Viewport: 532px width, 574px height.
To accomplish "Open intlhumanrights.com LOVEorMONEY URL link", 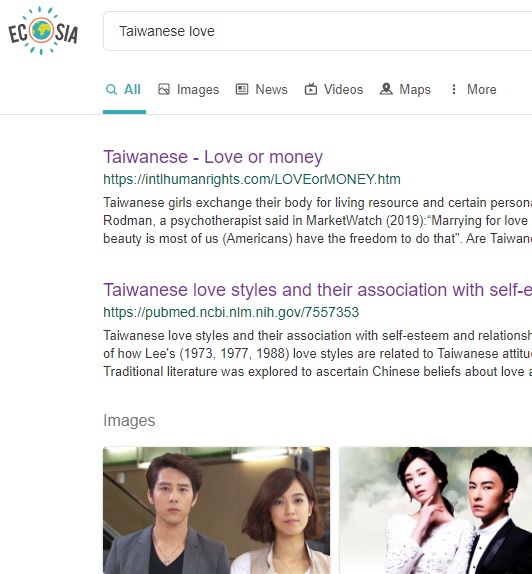I will click(x=252, y=179).
